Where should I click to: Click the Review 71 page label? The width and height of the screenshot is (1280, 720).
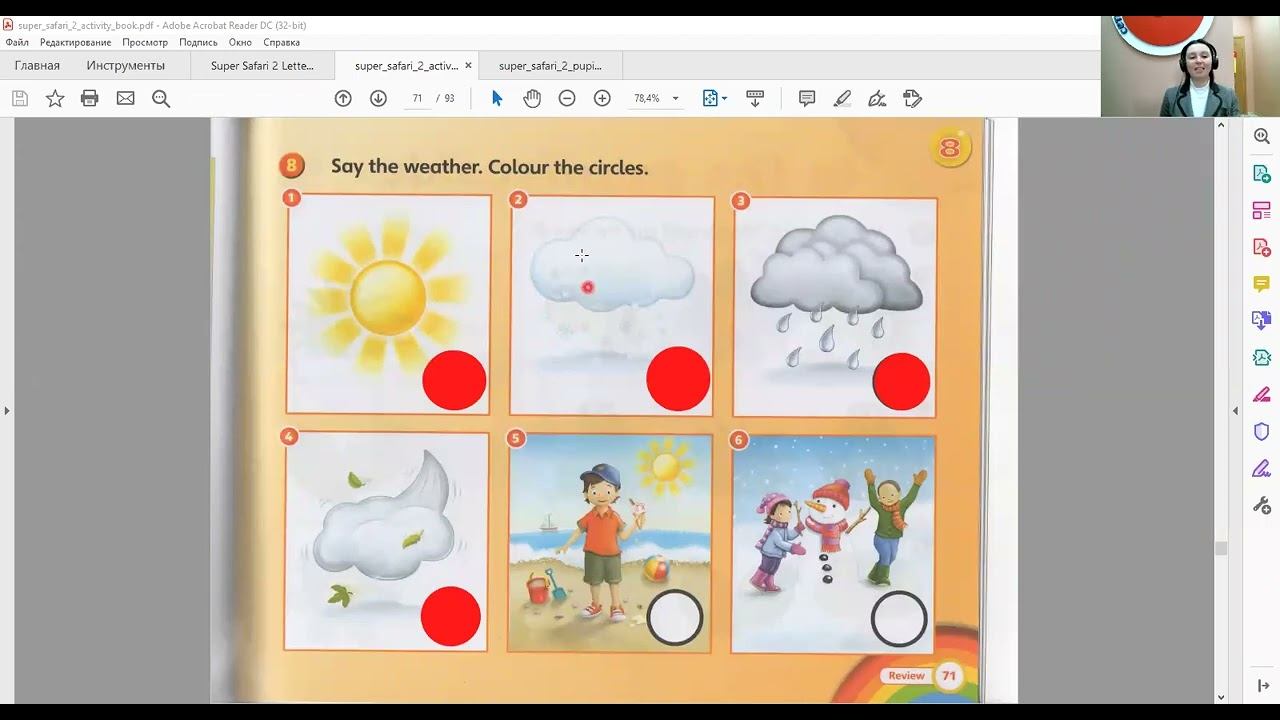922,676
